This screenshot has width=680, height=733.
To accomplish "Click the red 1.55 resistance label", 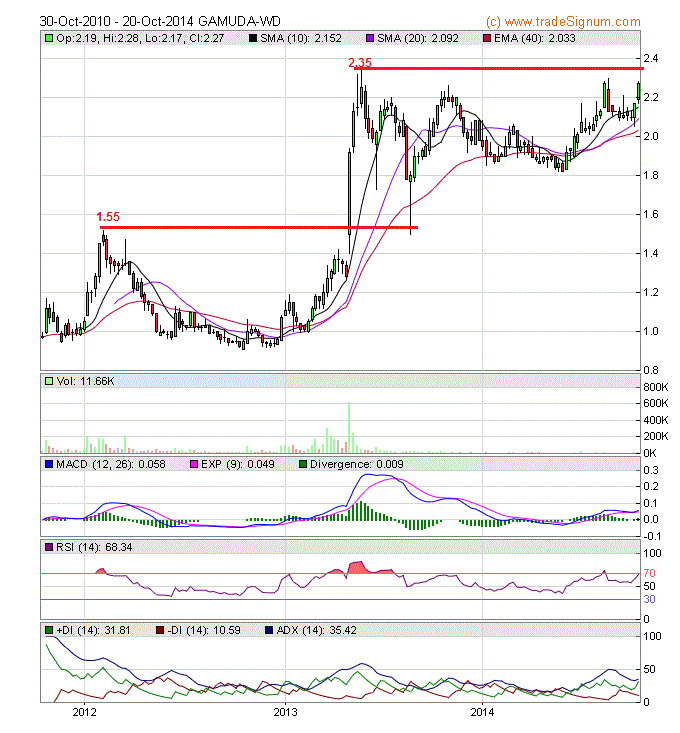I will coord(108,217).
